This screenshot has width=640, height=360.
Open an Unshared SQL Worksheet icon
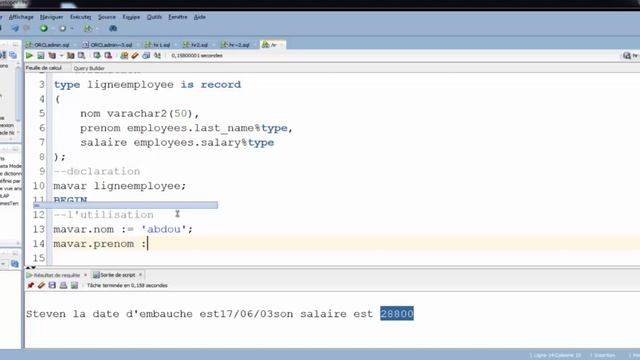pos(124,56)
